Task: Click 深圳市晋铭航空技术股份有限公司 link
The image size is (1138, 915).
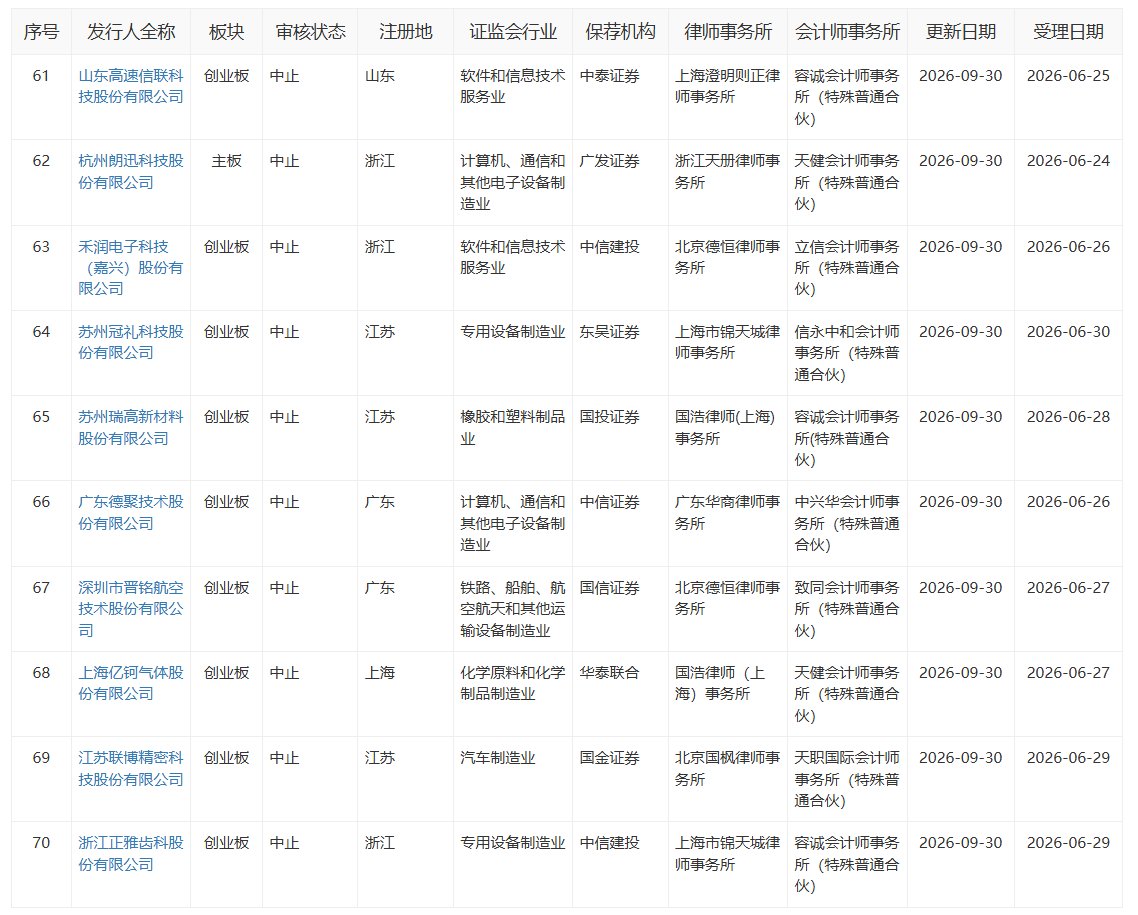Action: 131,608
